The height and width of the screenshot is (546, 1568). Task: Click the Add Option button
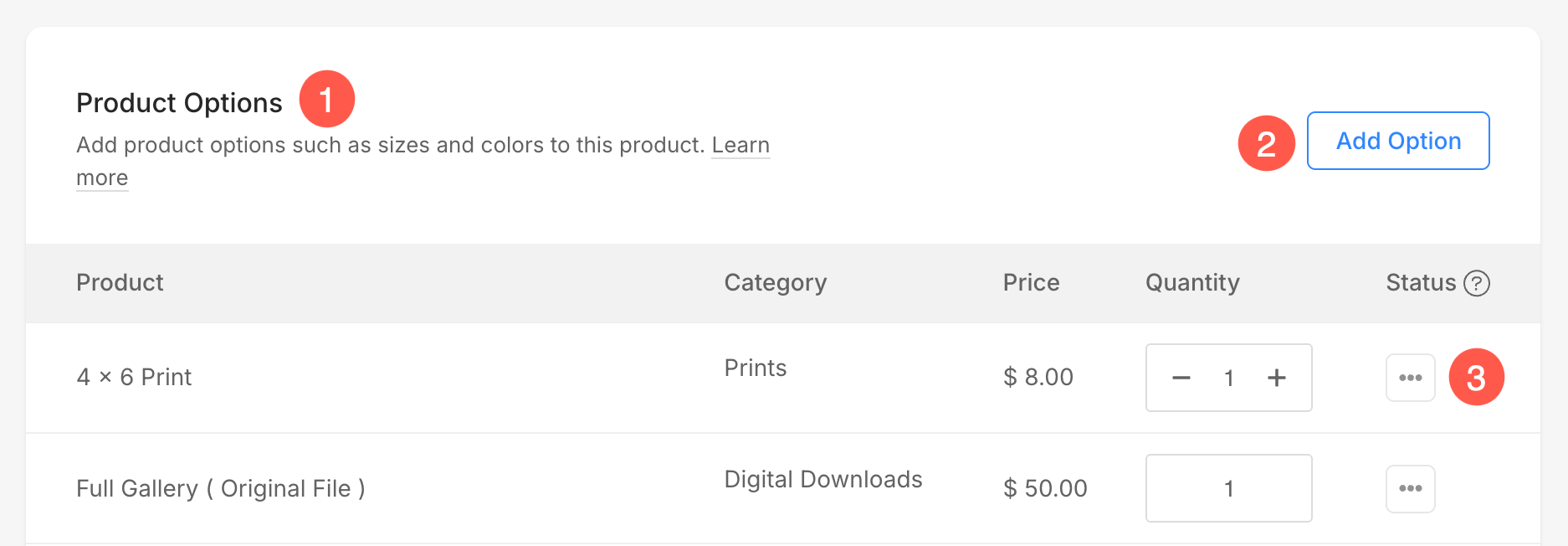click(1398, 141)
